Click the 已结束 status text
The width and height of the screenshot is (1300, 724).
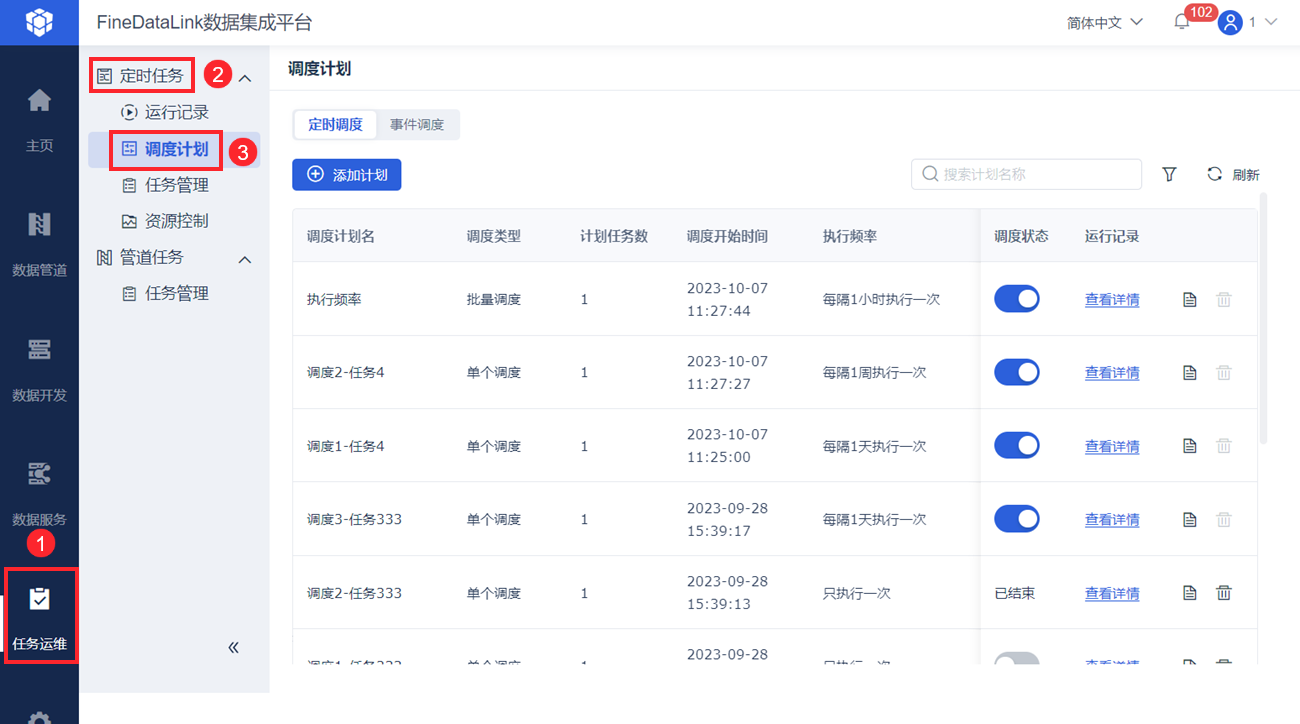pyautogui.click(x=1014, y=593)
